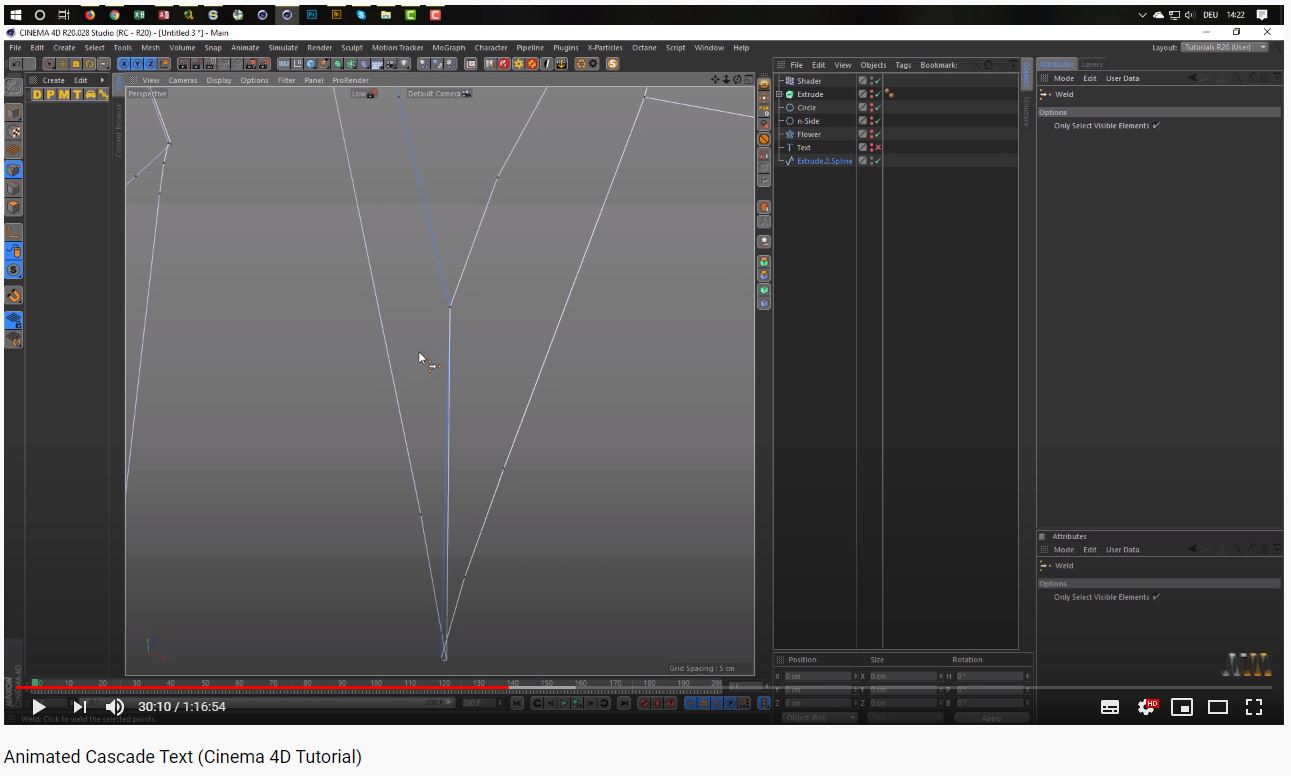Open viewport Filter menu
Image resolution: width=1291 pixels, height=776 pixels.
tap(287, 80)
